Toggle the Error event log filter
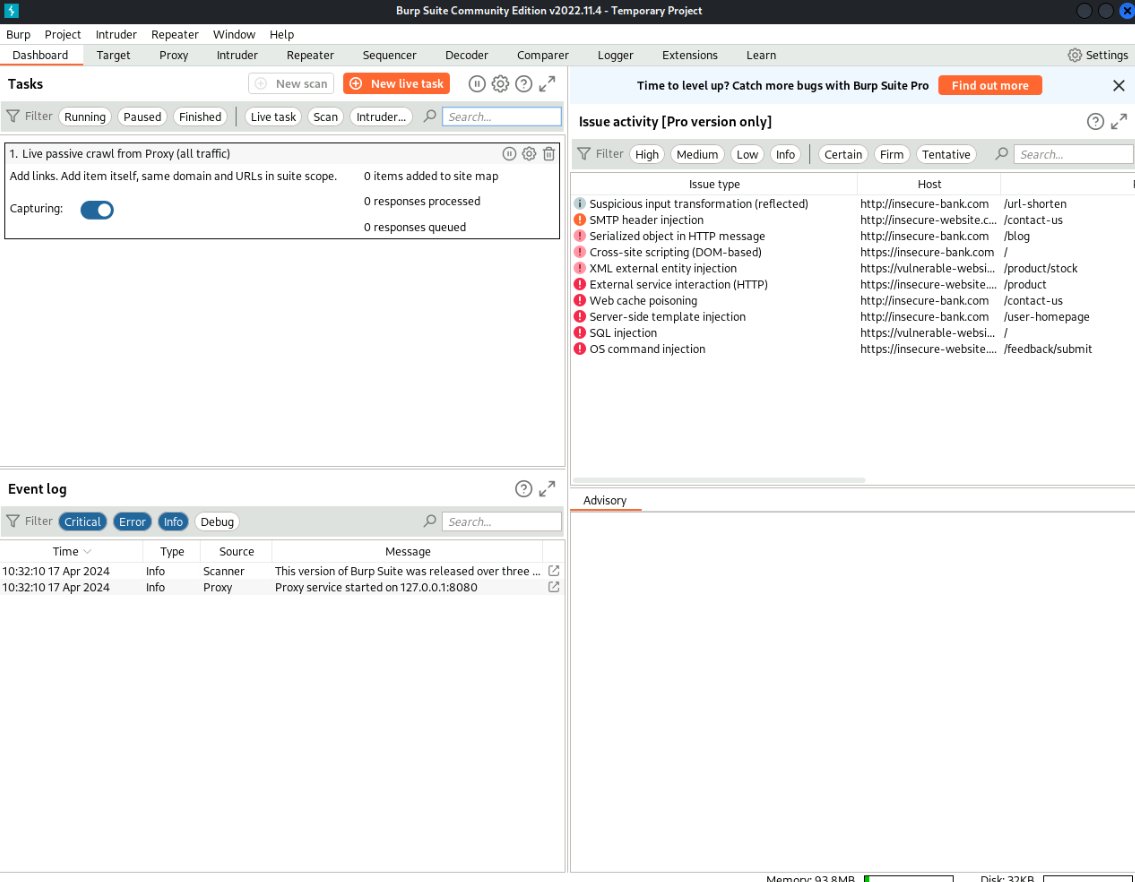 click(x=132, y=521)
